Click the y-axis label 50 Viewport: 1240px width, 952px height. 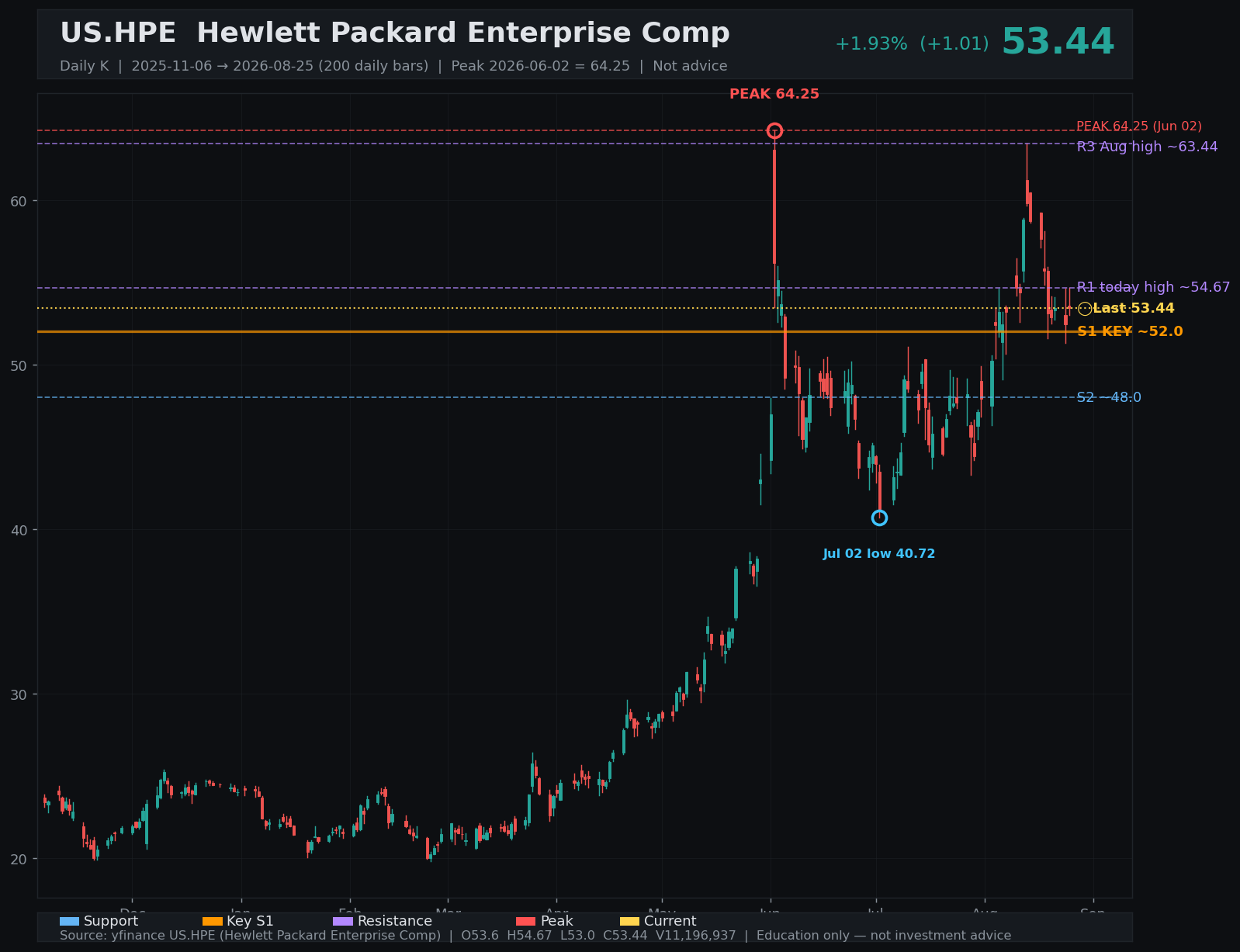click(x=19, y=365)
